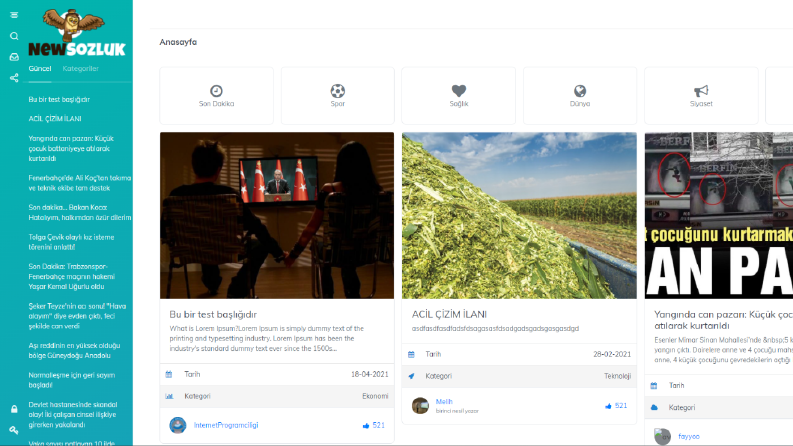The width and height of the screenshot is (793, 446).
Task: Click the soccer ball Spor icon
Action: click(338, 91)
